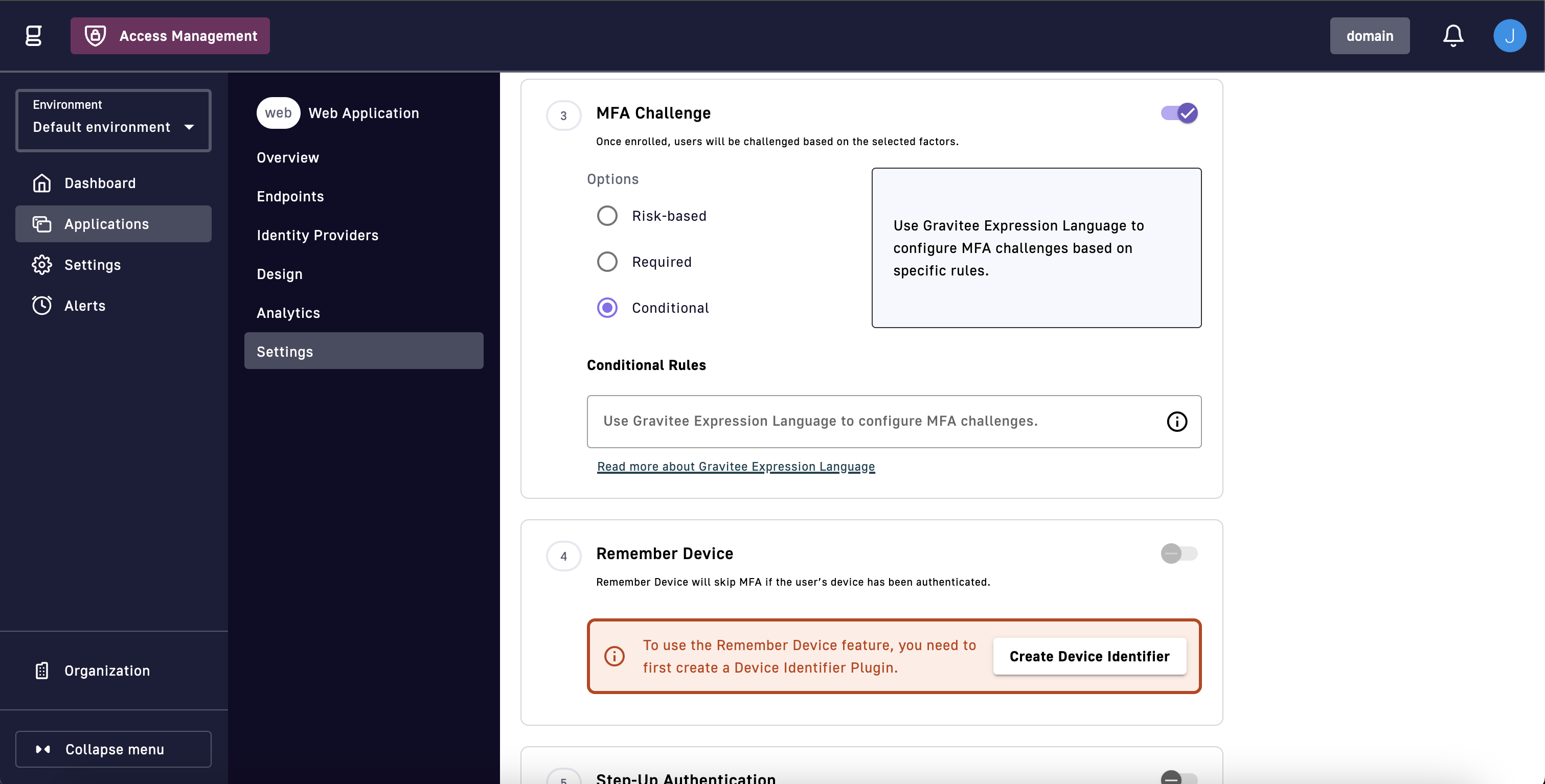
Task: Disable the MFA Challenge toggle
Action: 1178,112
